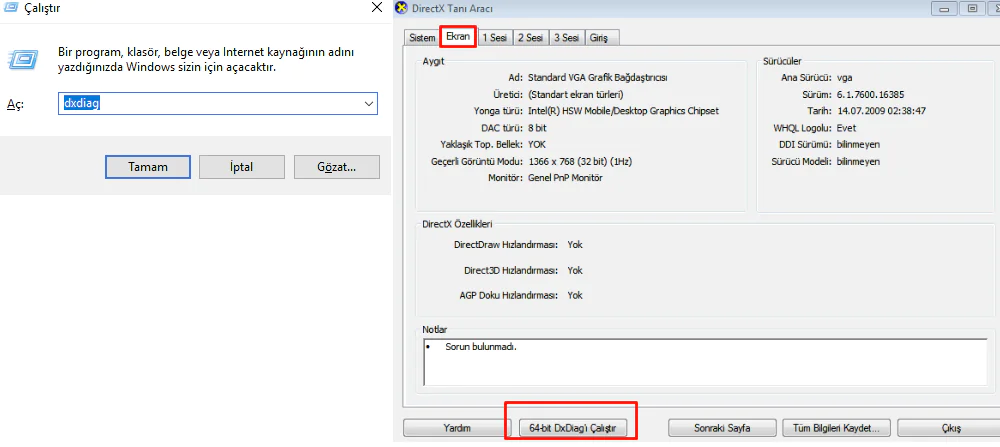
Task: Click the 'vga' Ana Sürücü value
Action: [844, 77]
